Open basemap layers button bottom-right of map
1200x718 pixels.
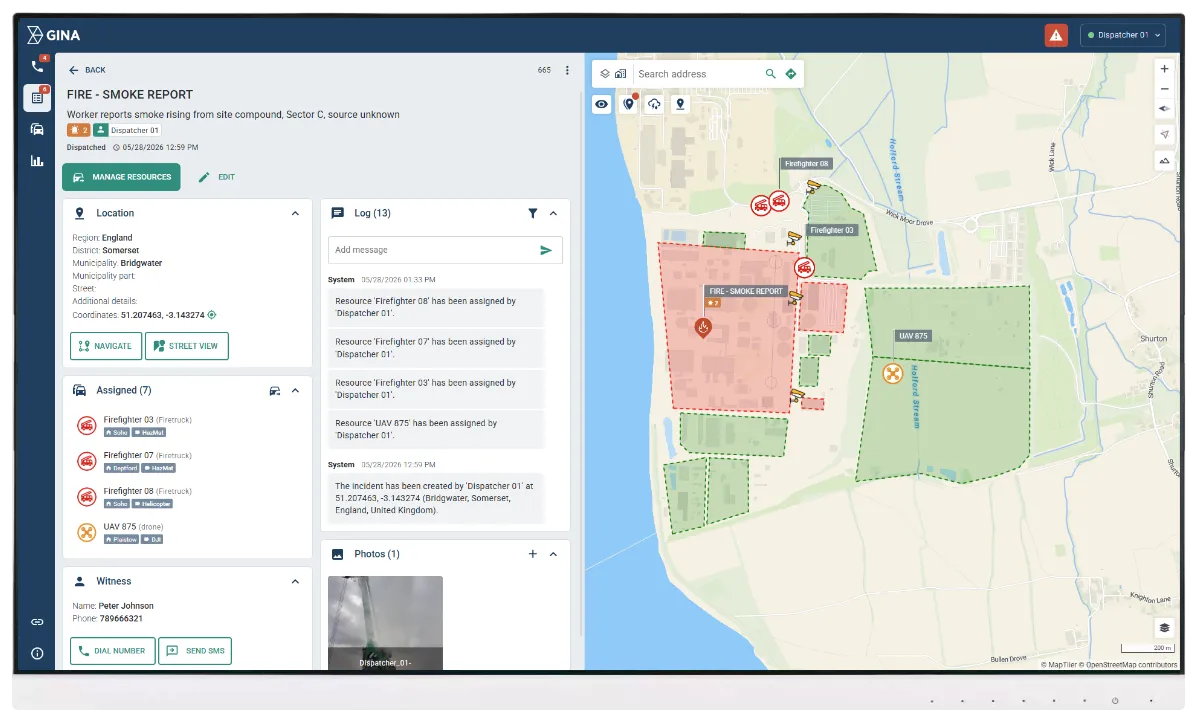coord(1164,628)
